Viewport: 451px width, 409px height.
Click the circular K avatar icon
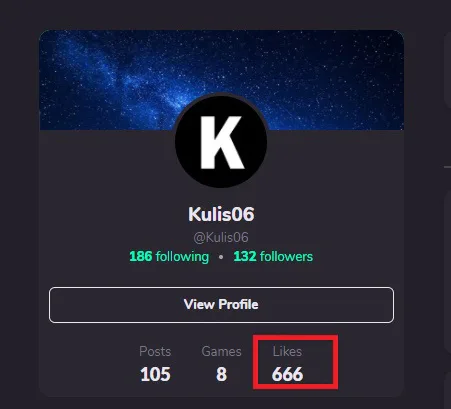tap(221, 141)
